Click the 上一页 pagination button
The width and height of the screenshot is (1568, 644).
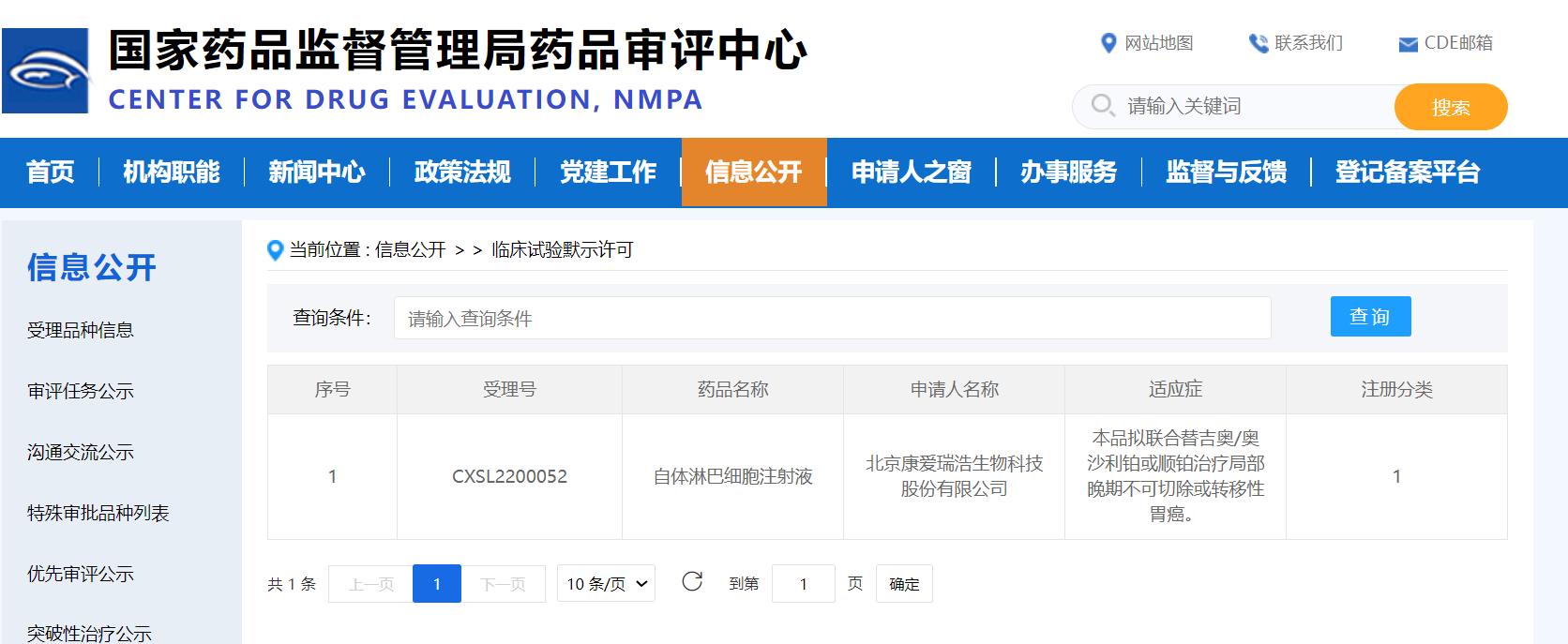(x=371, y=583)
